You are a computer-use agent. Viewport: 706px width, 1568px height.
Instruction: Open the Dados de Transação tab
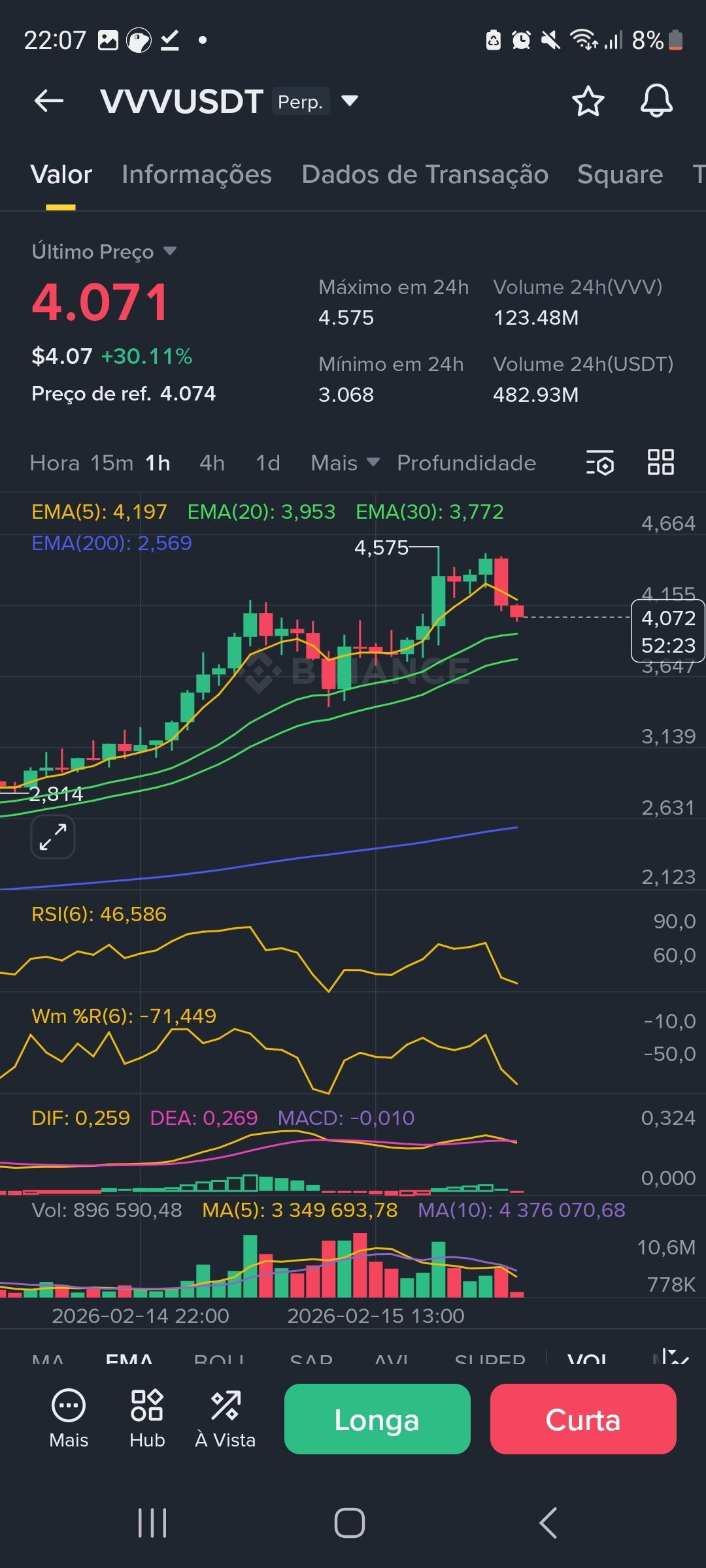coord(425,174)
